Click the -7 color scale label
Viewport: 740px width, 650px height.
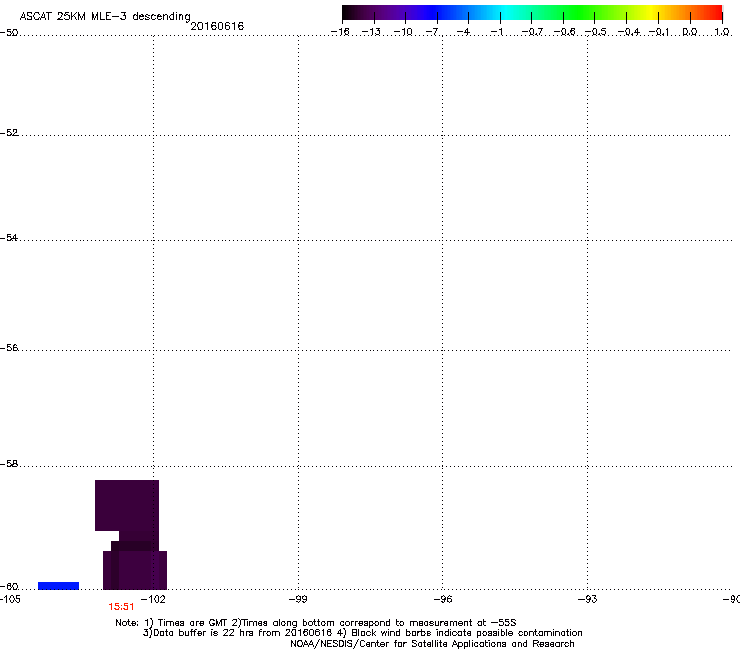click(432, 32)
